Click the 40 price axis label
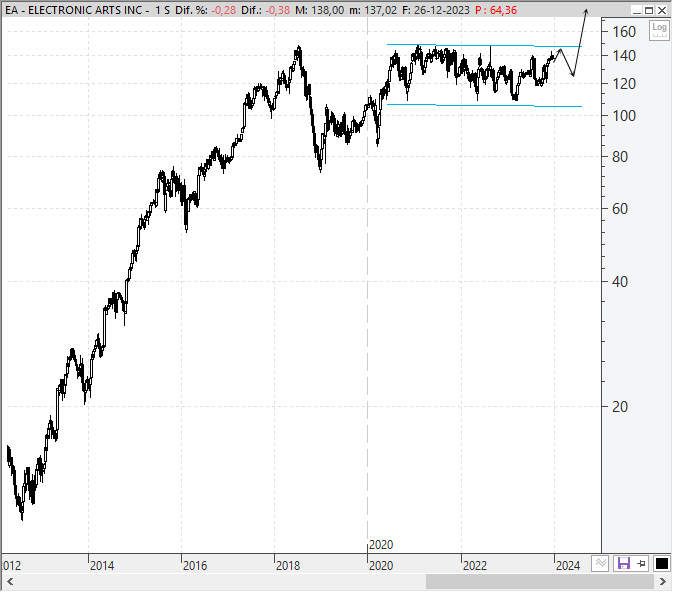This screenshot has height=592, width=673. (620, 282)
